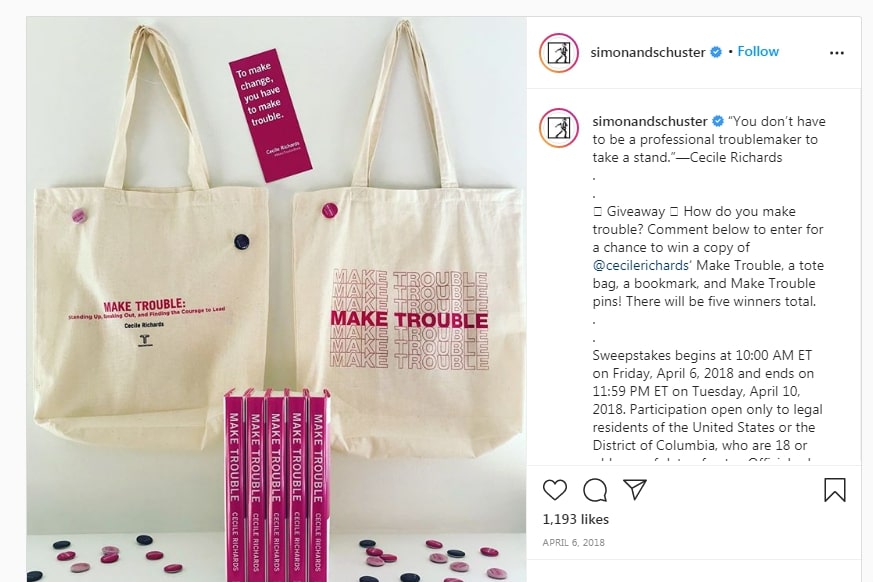873x582 pixels.
Task: Click the pink bookmark in the photo
Action: pyautogui.click(x=271, y=119)
